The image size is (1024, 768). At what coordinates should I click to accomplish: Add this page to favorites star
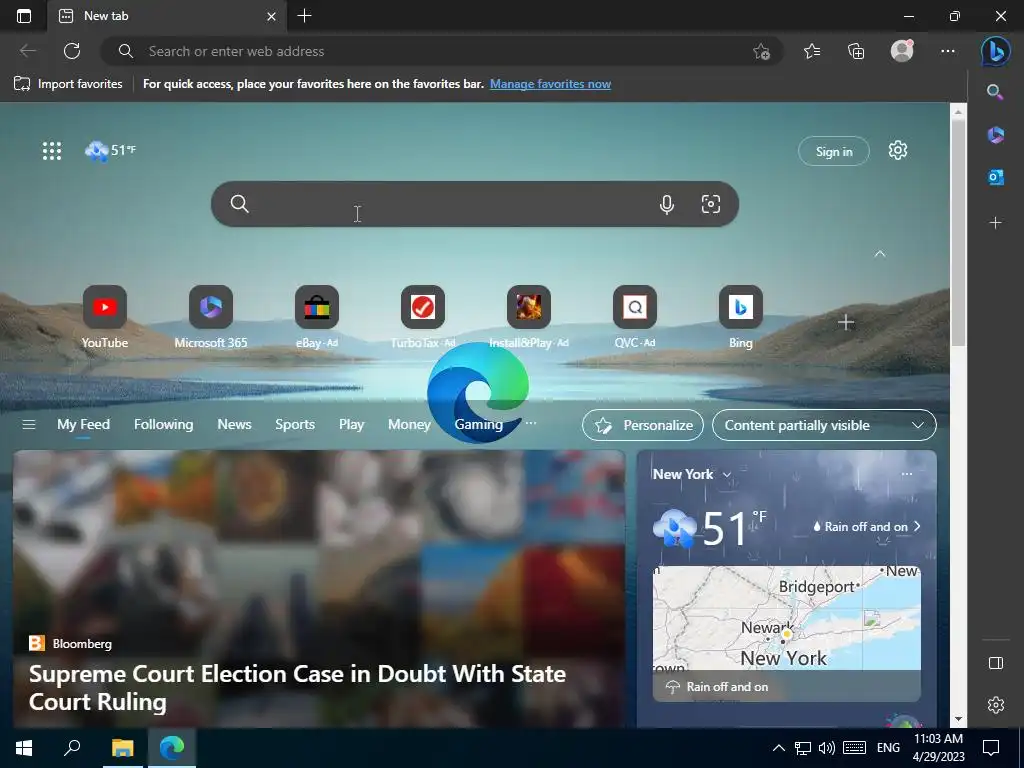[x=761, y=51]
